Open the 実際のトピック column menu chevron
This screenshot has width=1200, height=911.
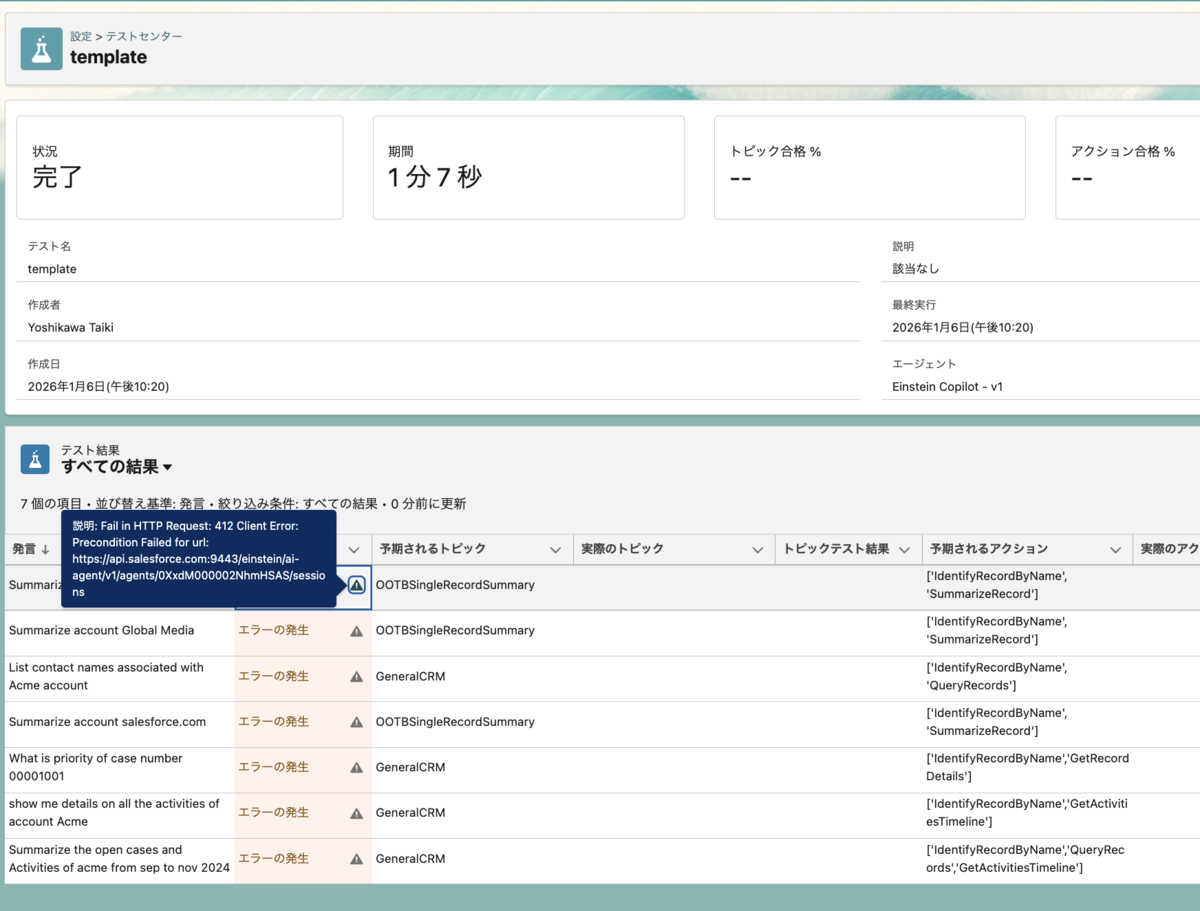pos(758,549)
